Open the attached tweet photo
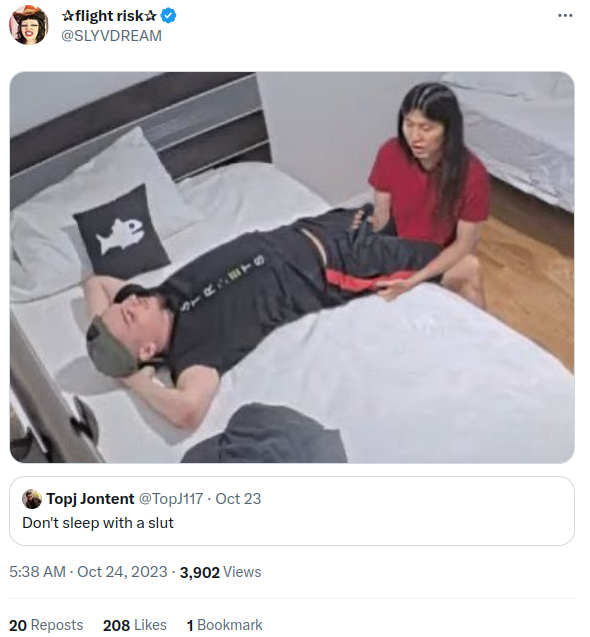 [292, 267]
